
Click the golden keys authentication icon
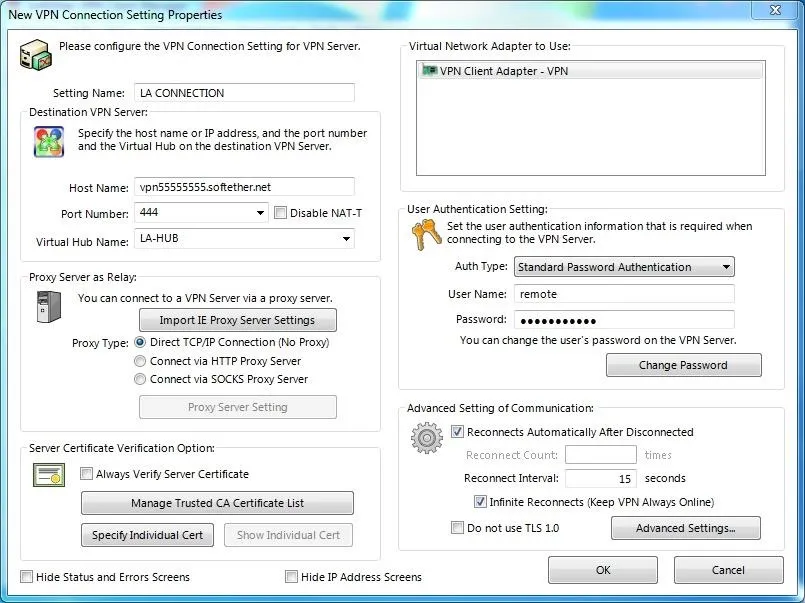[x=426, y=235]
